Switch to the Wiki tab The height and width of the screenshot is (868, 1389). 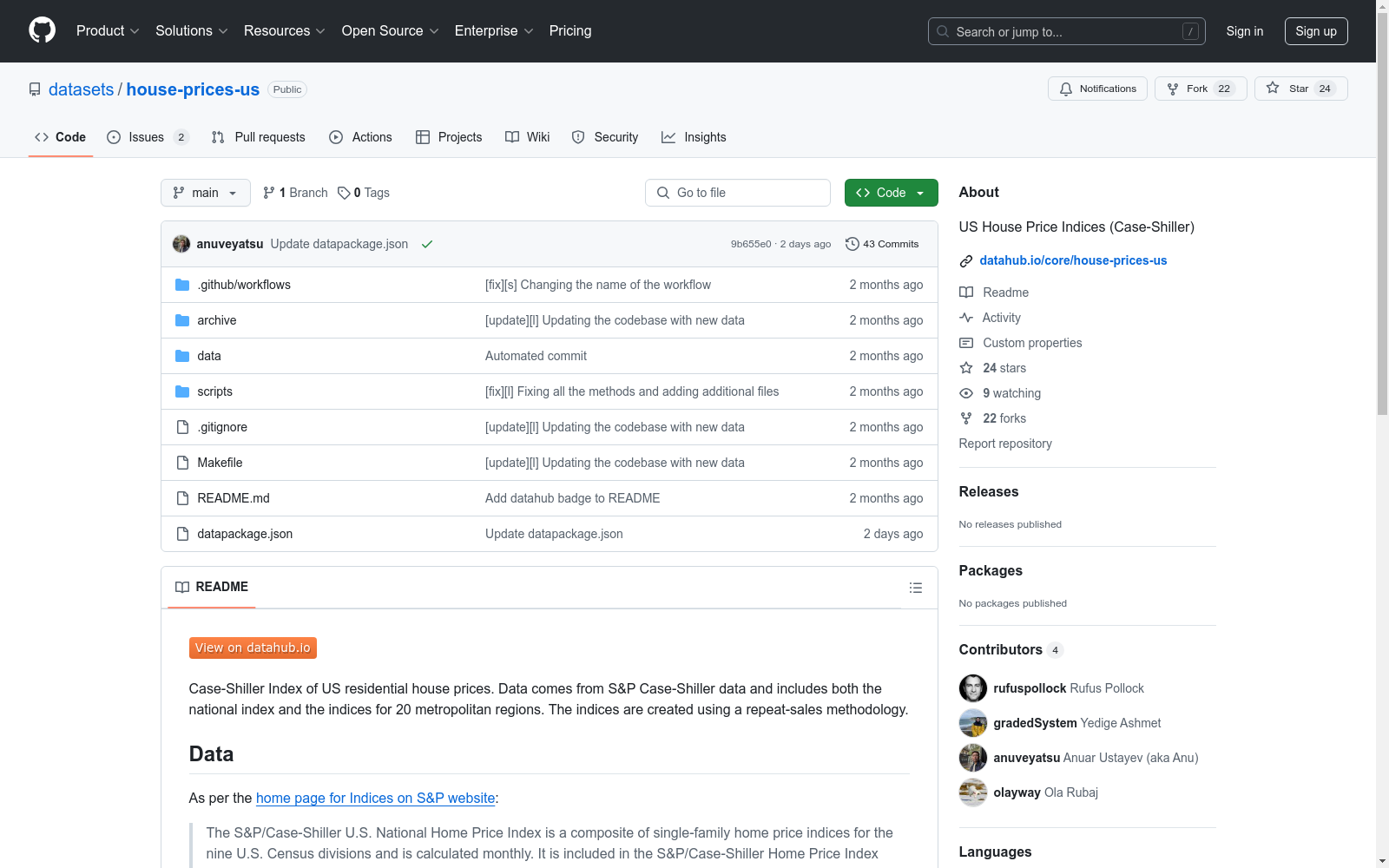pyautogui.click(x=528, y=137)
